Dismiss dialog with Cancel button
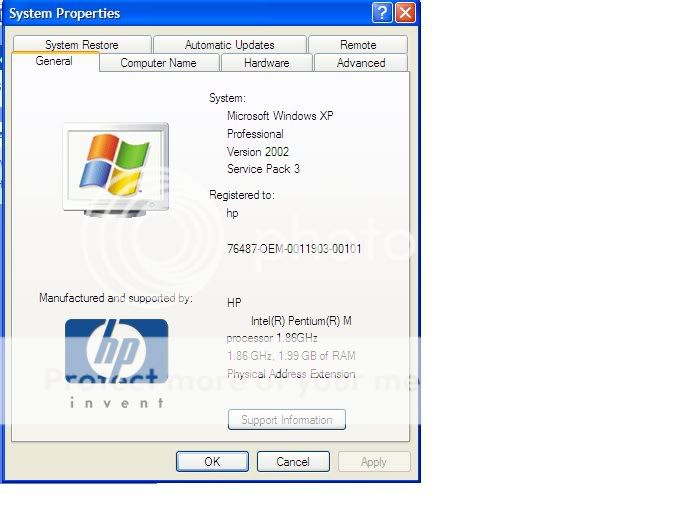The image size is (700, 525). 293,462
